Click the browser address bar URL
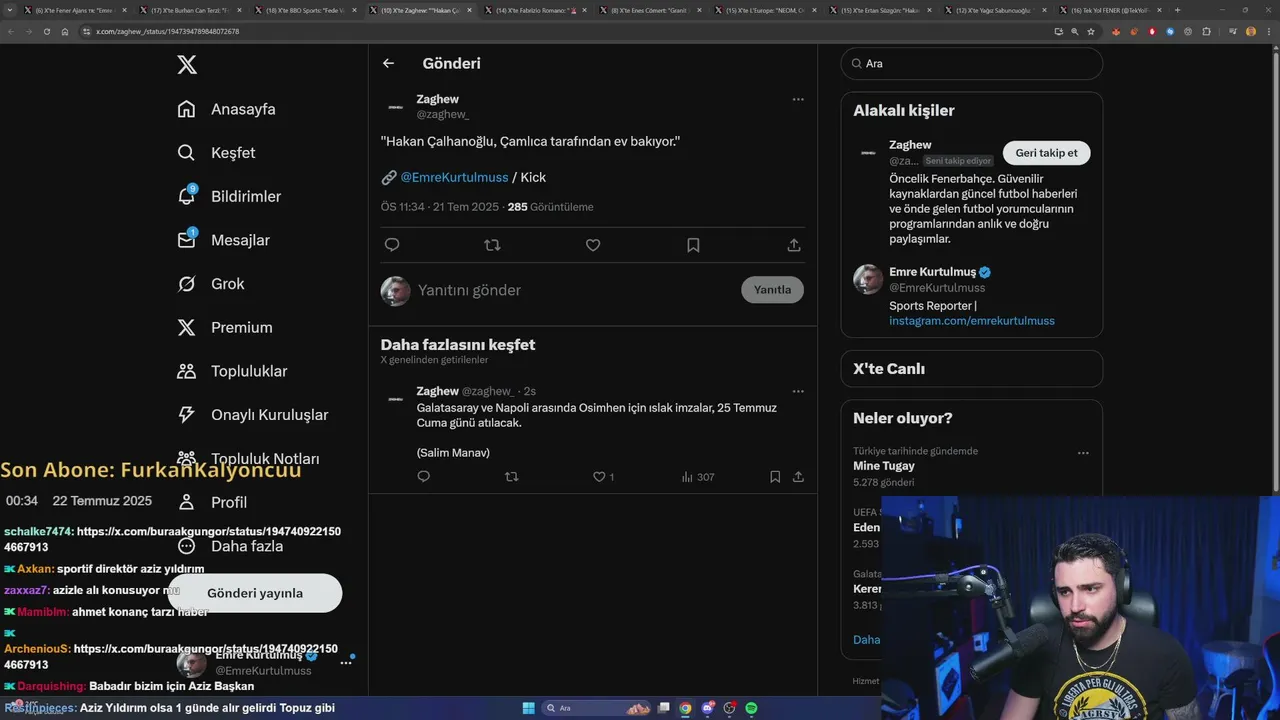 point(168,31)
